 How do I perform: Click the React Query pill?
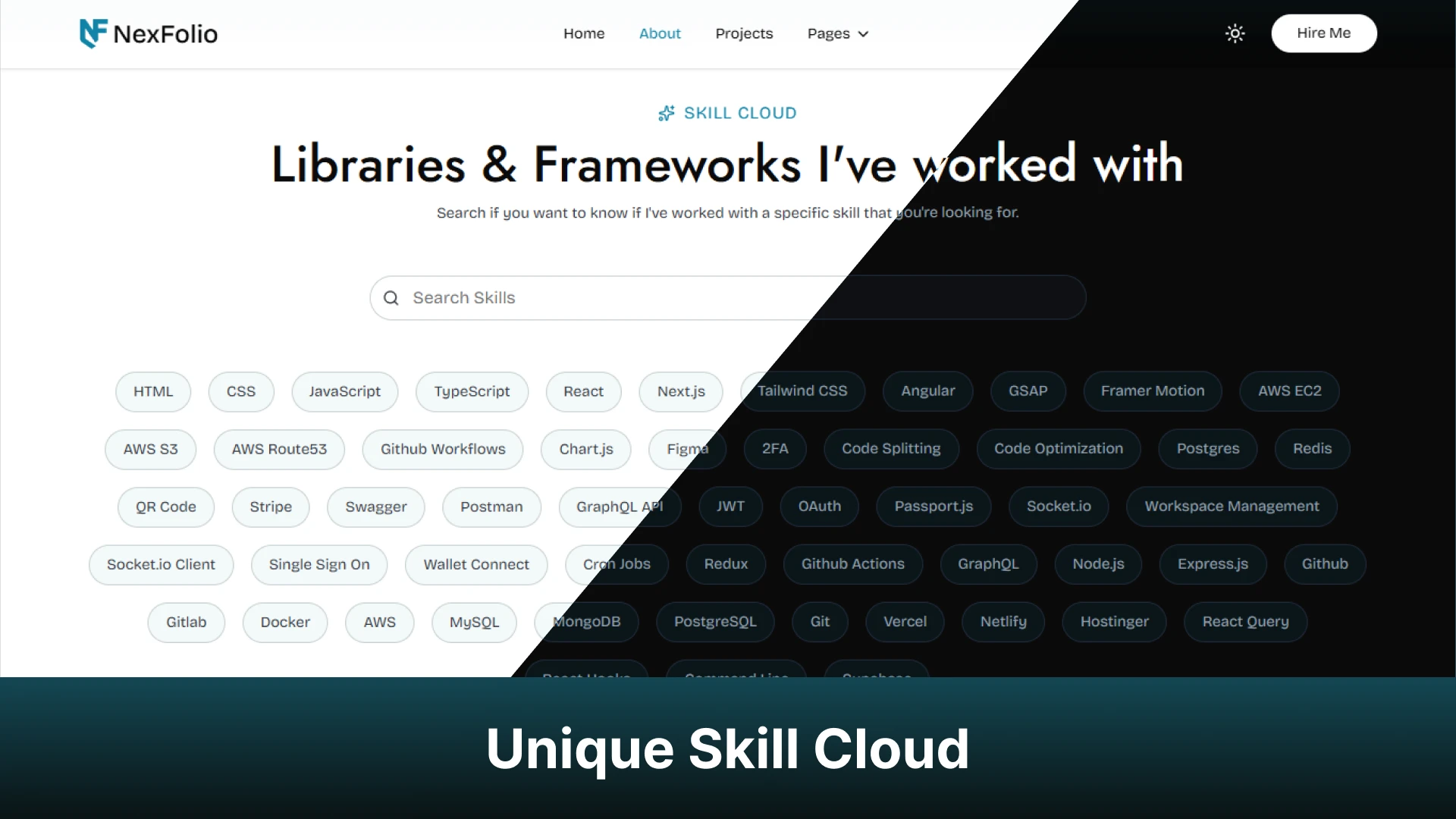tap(1245, 621)
